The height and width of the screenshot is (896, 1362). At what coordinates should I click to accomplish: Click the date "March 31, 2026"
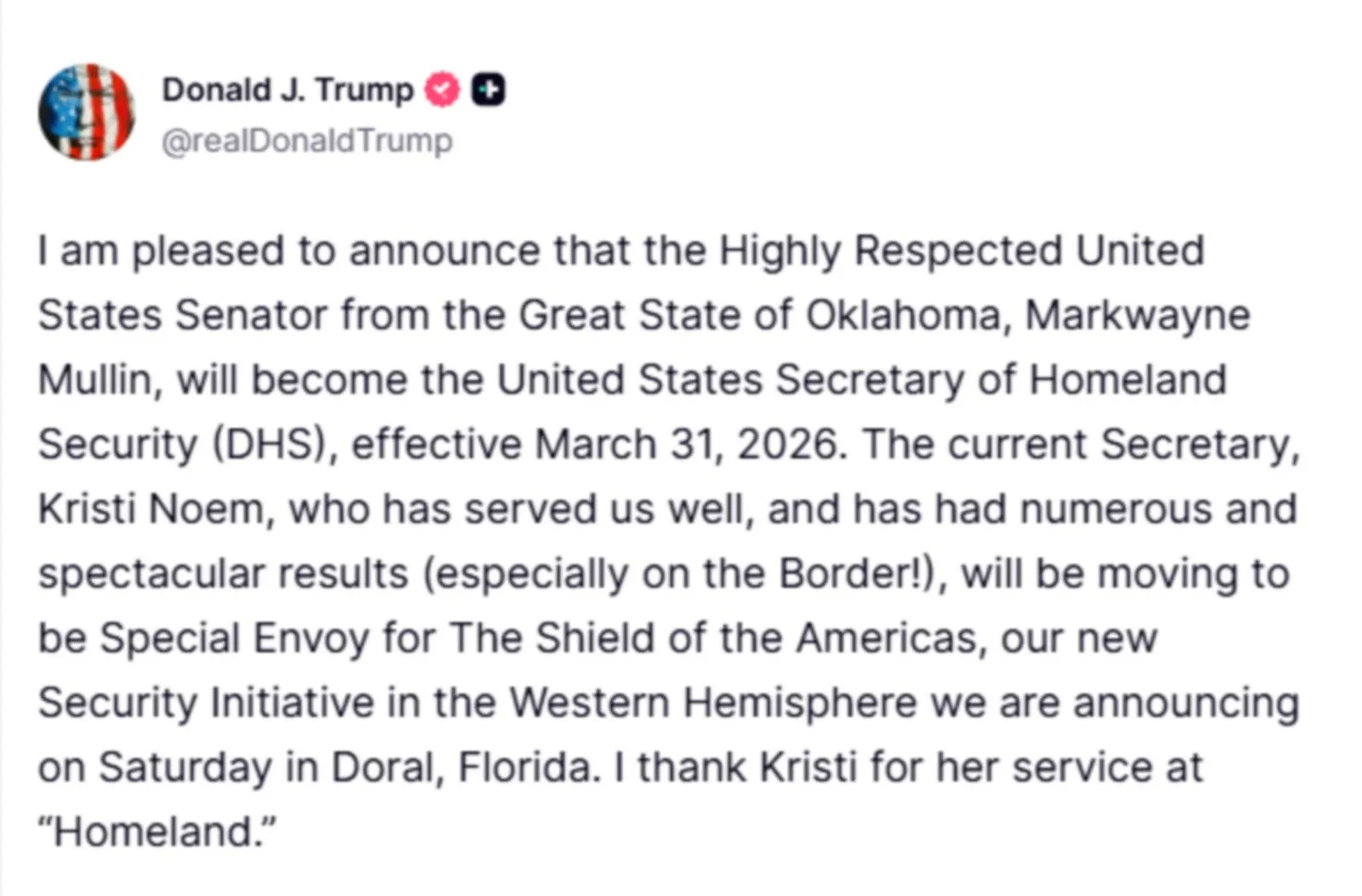coord(689,445)
